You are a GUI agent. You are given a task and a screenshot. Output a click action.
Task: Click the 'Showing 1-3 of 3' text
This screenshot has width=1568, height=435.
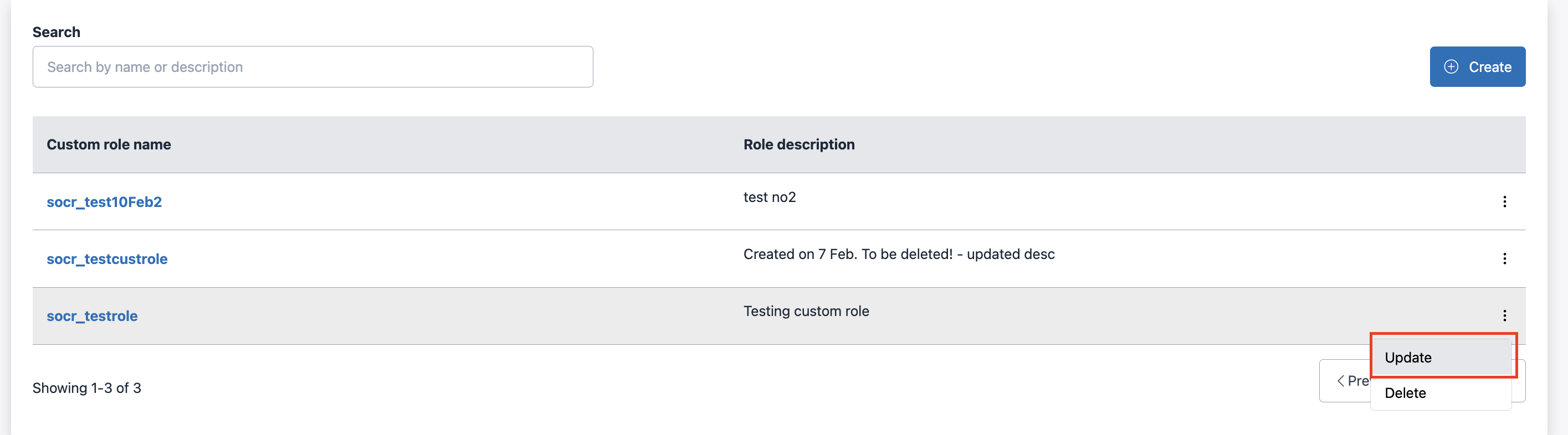tap(87, 387)
